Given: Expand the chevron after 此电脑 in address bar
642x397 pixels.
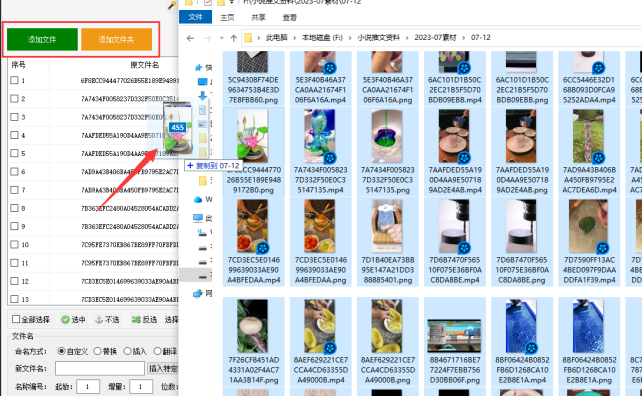Looking at the screenshot, I should 295,38.
